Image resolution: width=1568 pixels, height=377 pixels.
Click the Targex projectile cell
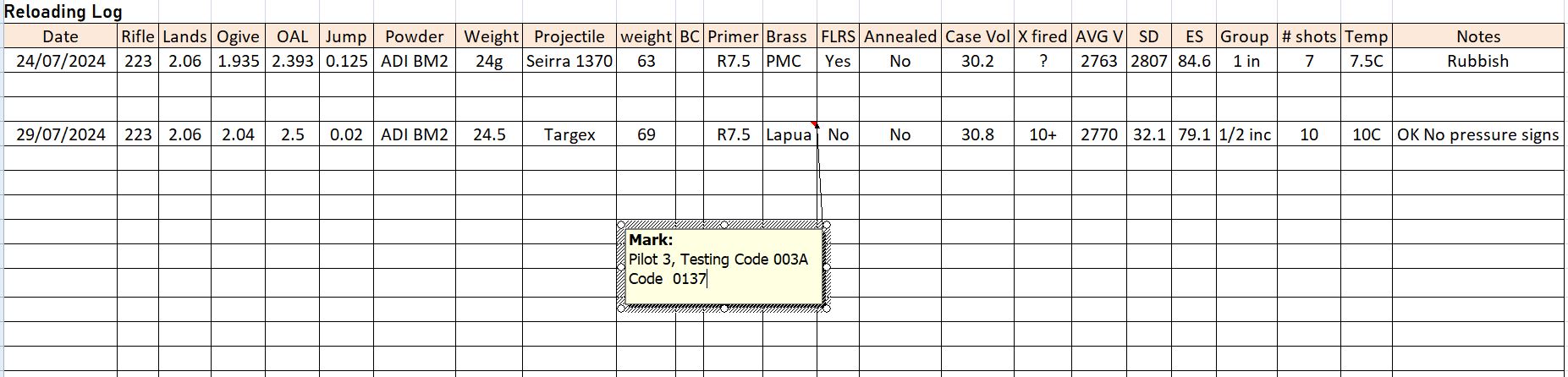click(569, 134)
